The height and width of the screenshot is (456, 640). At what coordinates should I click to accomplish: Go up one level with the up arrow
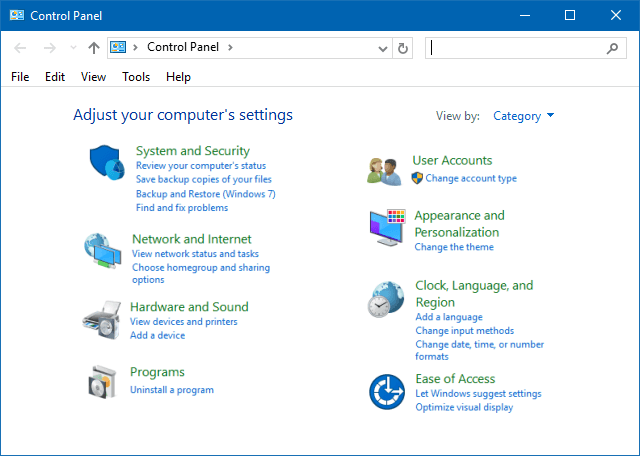[x=94, y=48]
